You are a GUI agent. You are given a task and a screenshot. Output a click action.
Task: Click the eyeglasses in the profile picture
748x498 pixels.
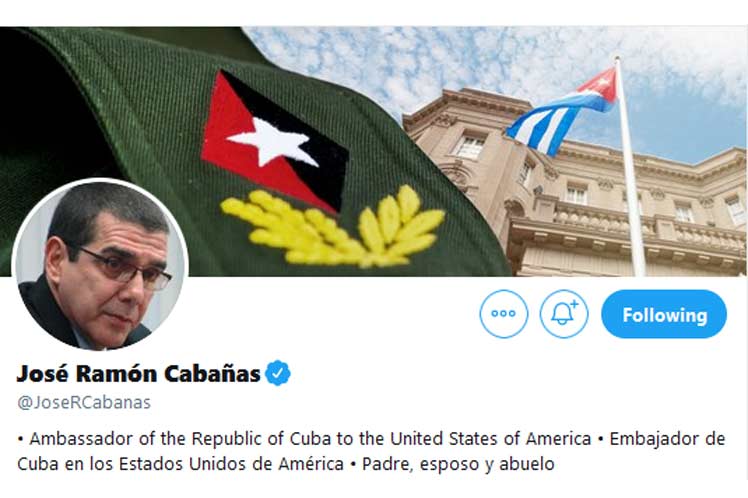(x=125, y=269)
